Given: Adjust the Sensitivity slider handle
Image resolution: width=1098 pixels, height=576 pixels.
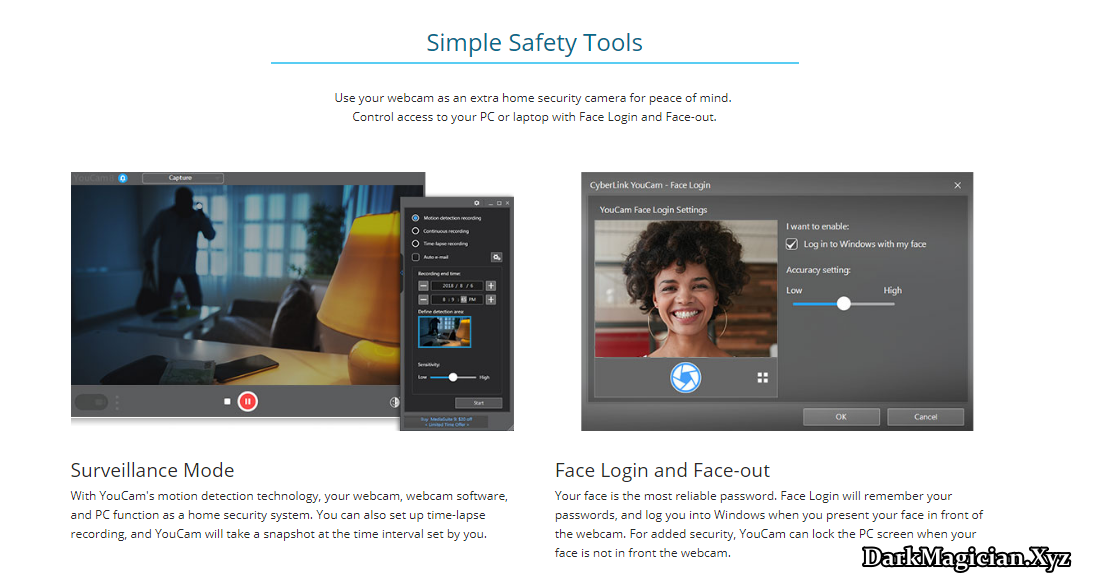Looking at the screenshot, I should pos(453,377).
